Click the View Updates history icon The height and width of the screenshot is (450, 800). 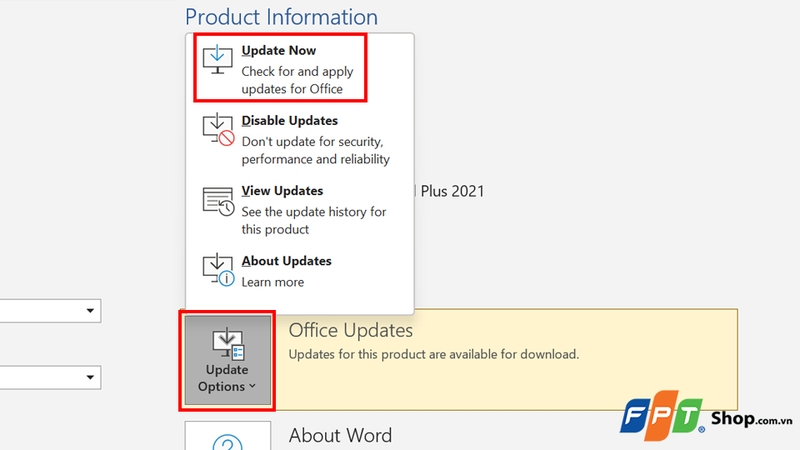(218, 201)
